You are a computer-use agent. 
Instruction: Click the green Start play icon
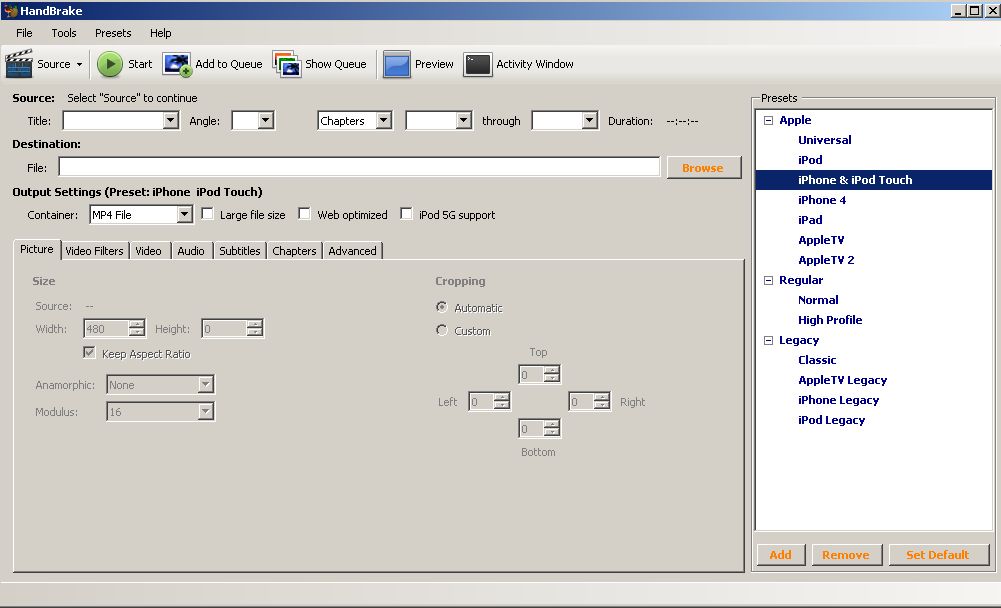point(110,64)
